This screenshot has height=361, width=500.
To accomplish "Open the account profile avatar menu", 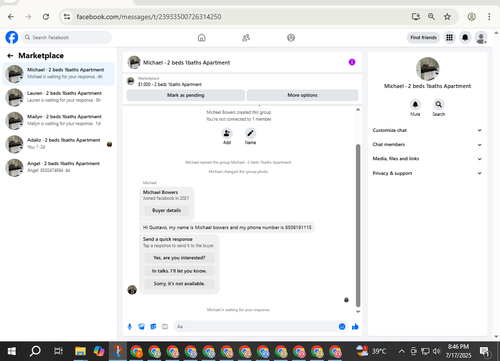I will 481,38.
